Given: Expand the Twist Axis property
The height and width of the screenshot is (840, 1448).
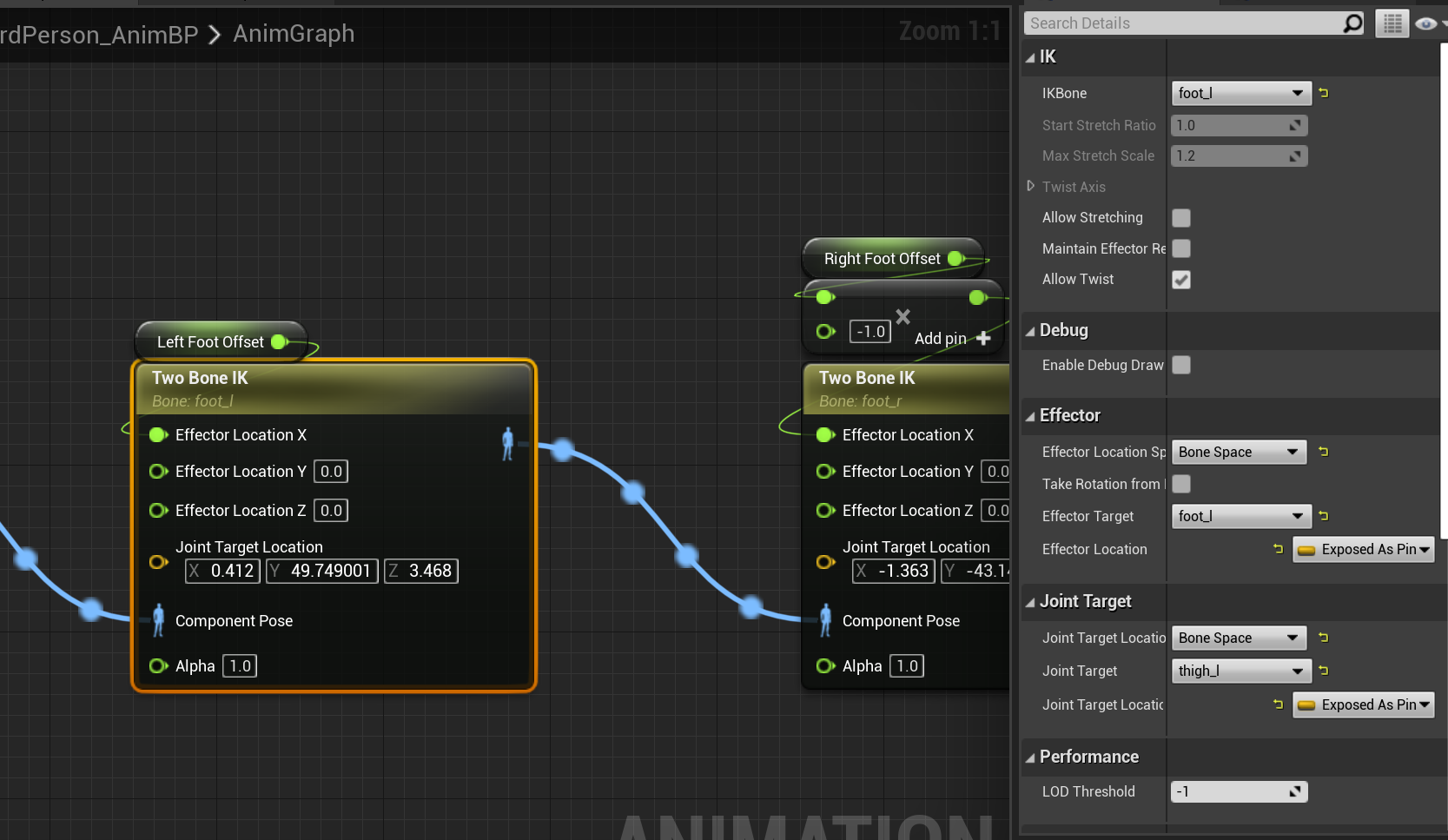Looking at the screenshot, I should coord(1030,186).
